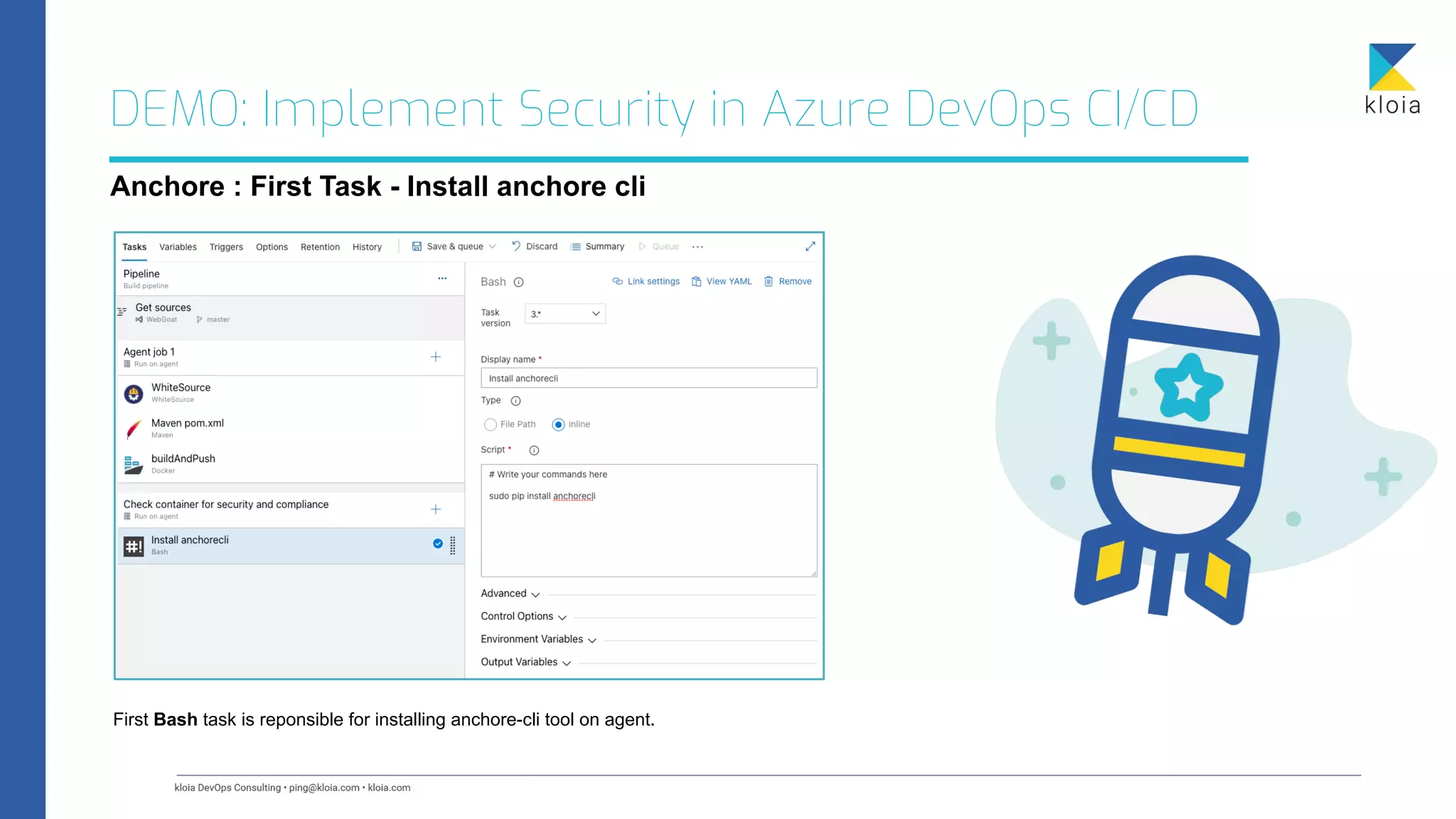Select the Pipeline build pipeline row

coord(290,279)
